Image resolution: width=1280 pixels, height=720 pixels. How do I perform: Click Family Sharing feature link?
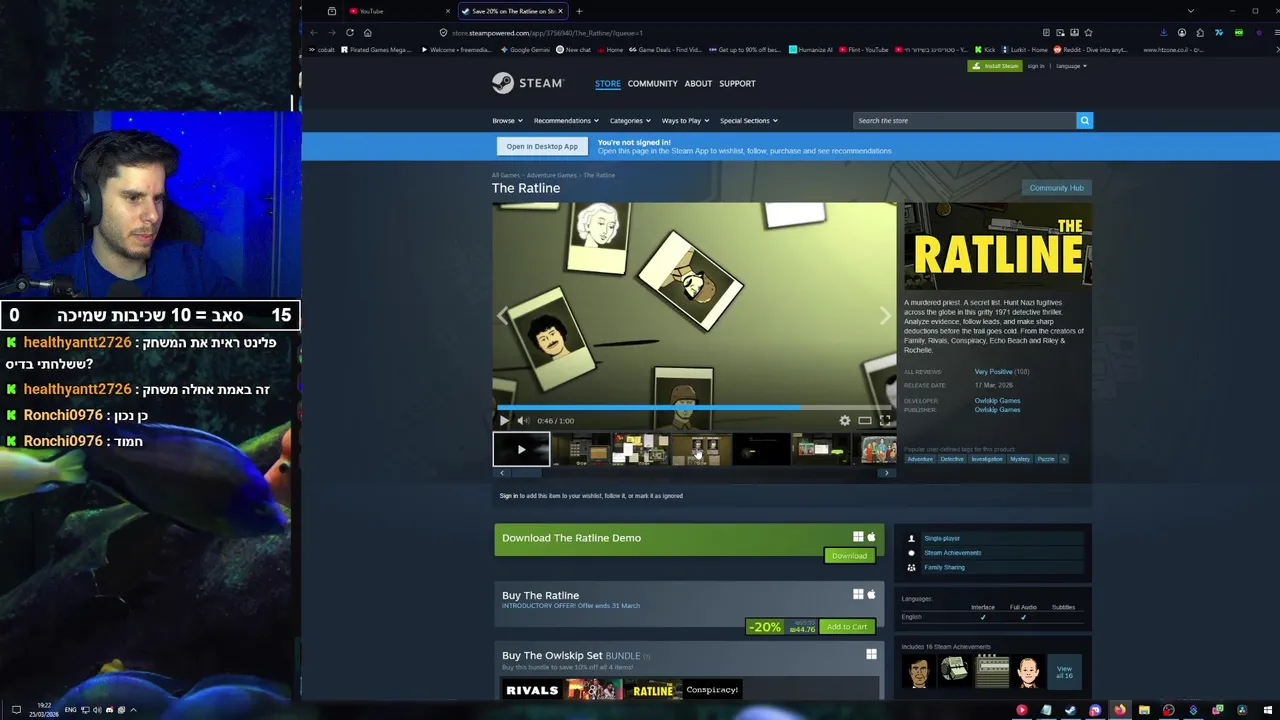tap(944, 568)
